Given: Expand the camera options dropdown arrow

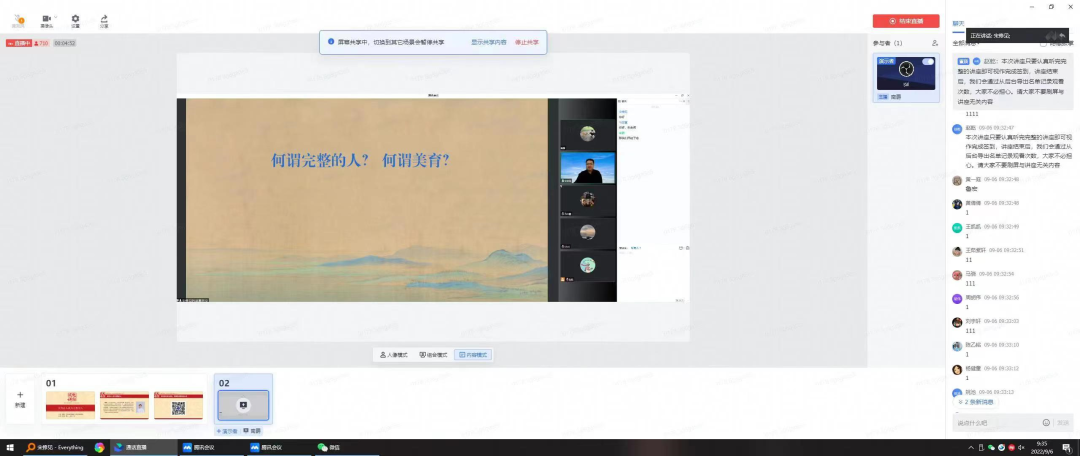Looking at the screenshot, I should tap(54, 19).
